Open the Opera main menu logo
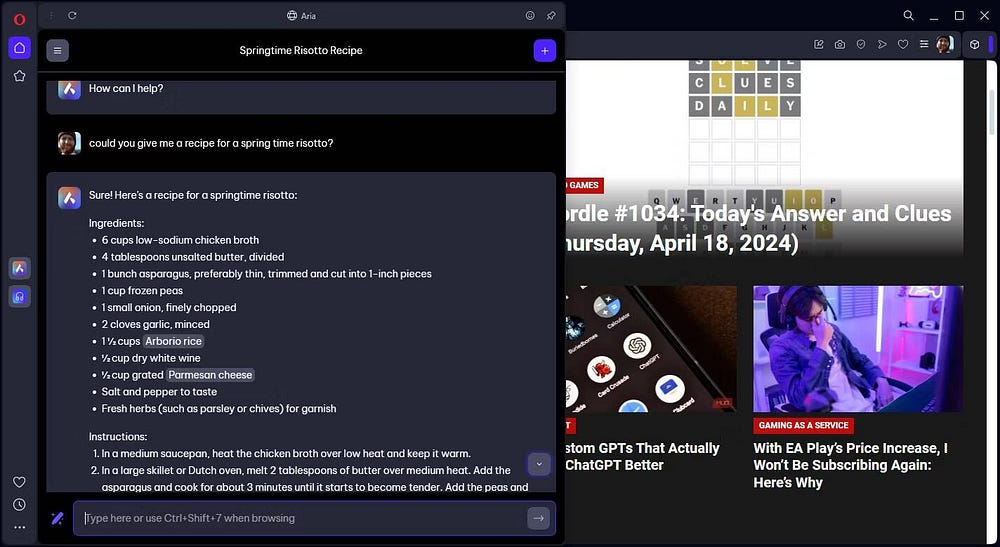 click(x=19, y=19)
